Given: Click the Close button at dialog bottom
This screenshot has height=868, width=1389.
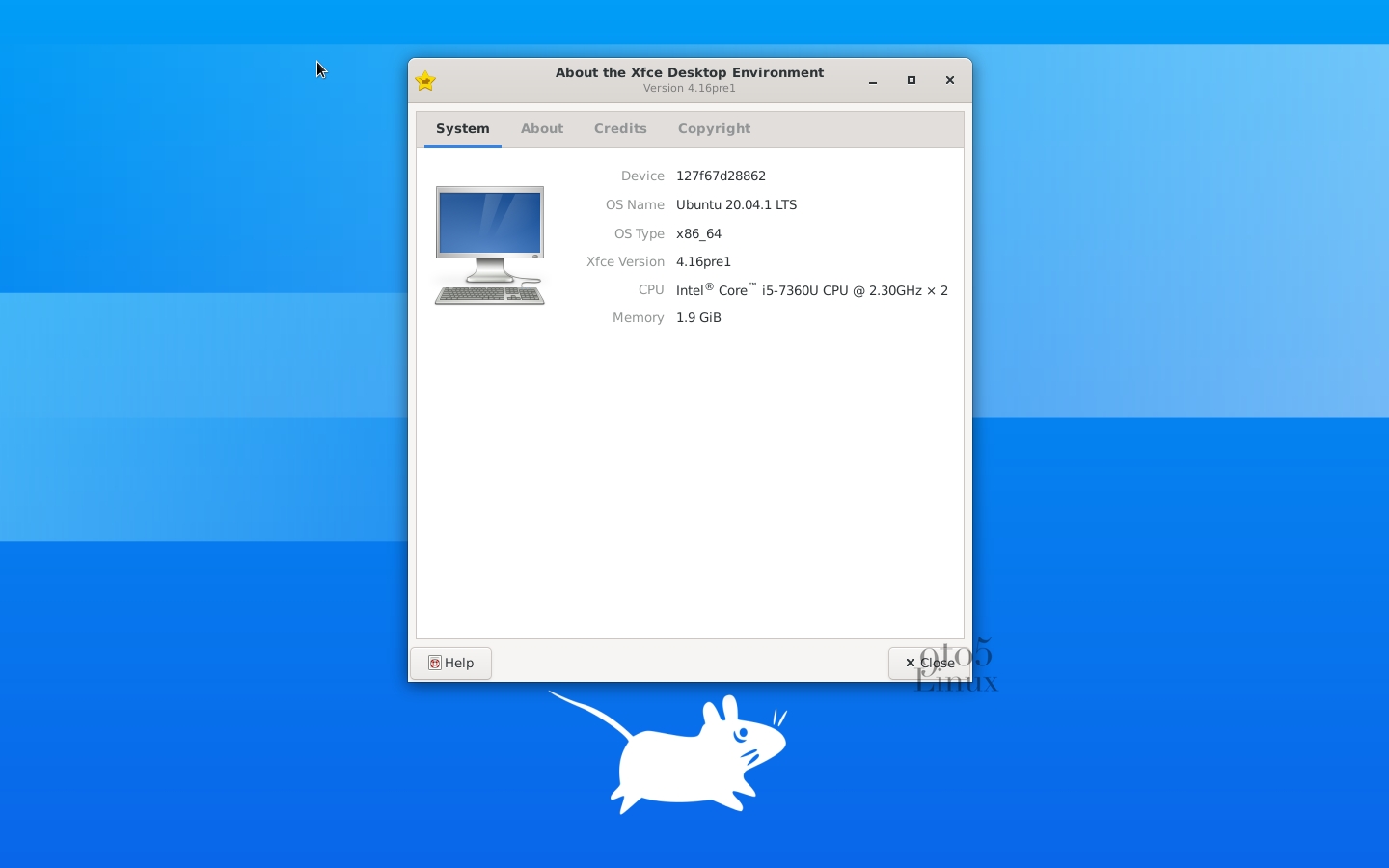Looking at the screenshot, I should coord(930,663).
